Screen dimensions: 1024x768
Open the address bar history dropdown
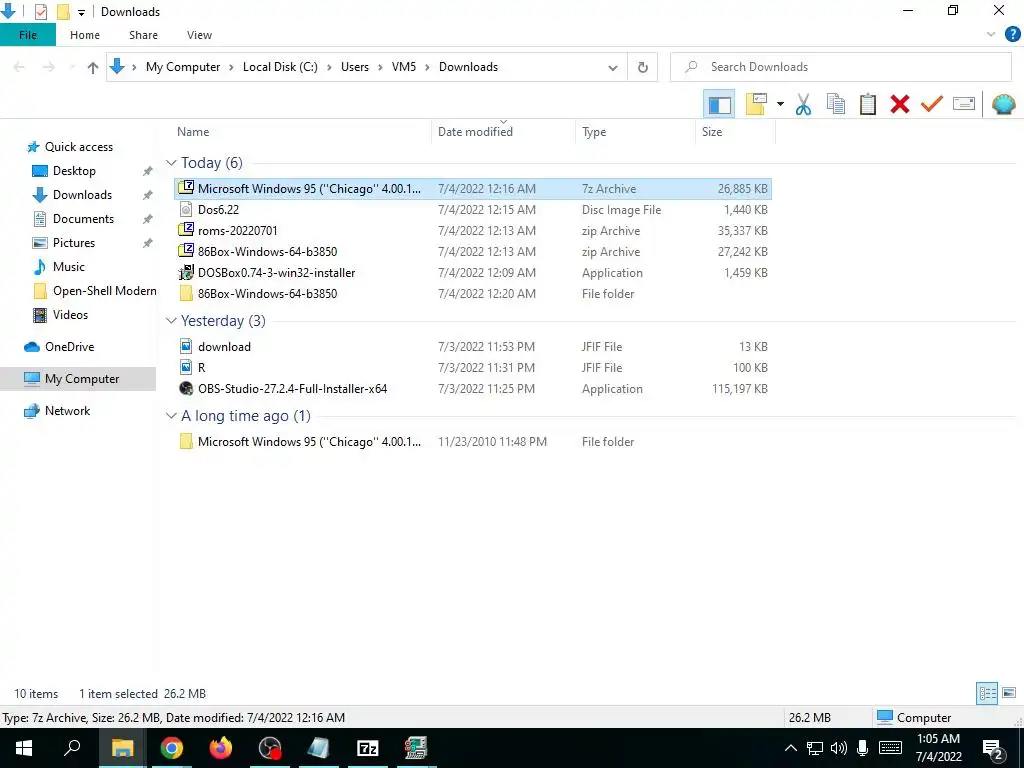[x=613, y=68]
